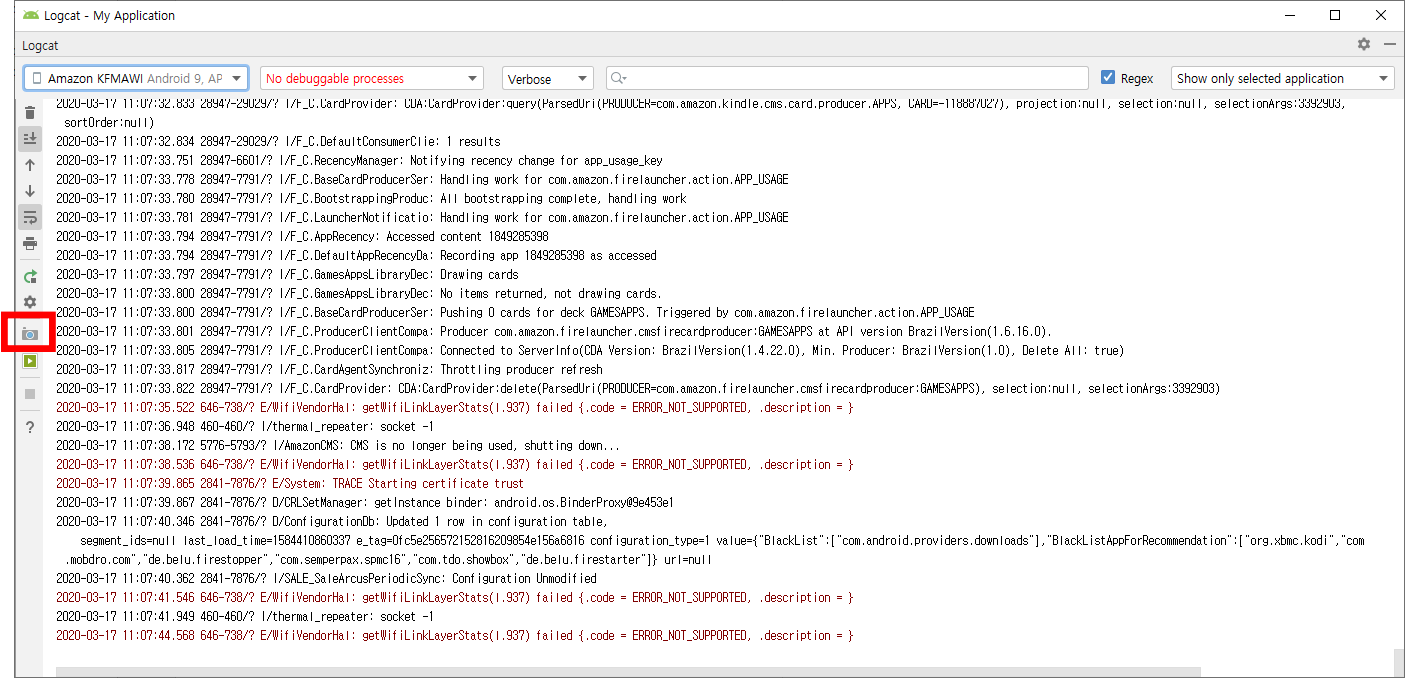The image size is (1405, 678).
Task: Open the Amazon KFMAWI device dropdown
Action: 136,78
